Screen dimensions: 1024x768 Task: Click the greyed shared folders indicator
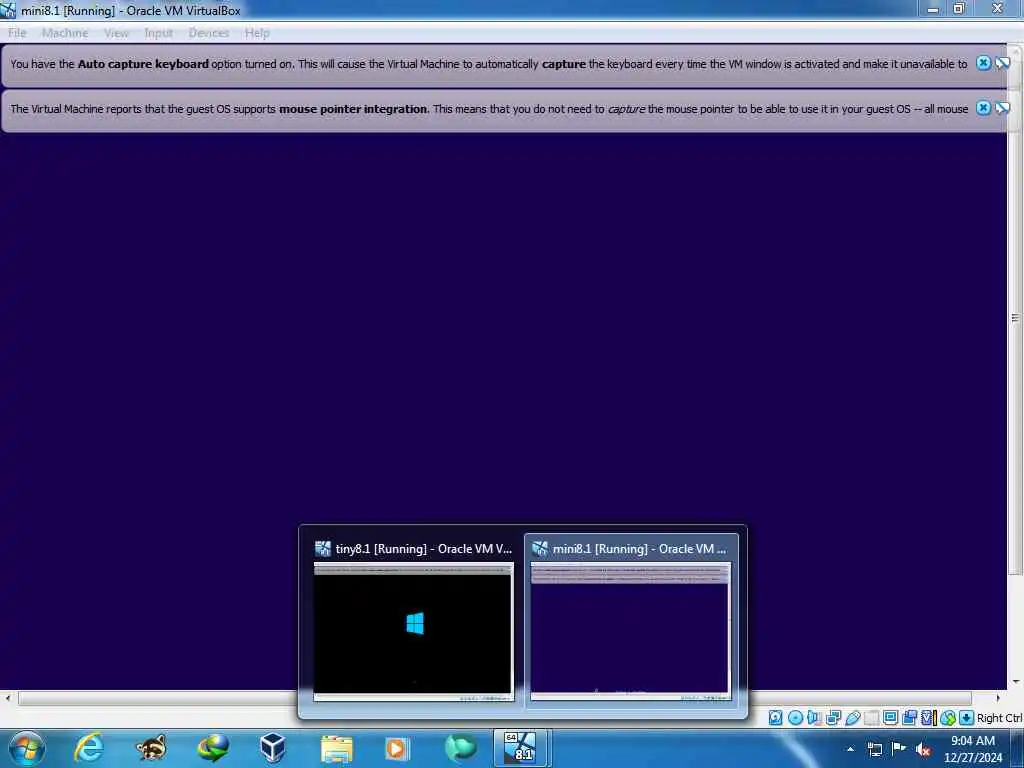[871, 718]
